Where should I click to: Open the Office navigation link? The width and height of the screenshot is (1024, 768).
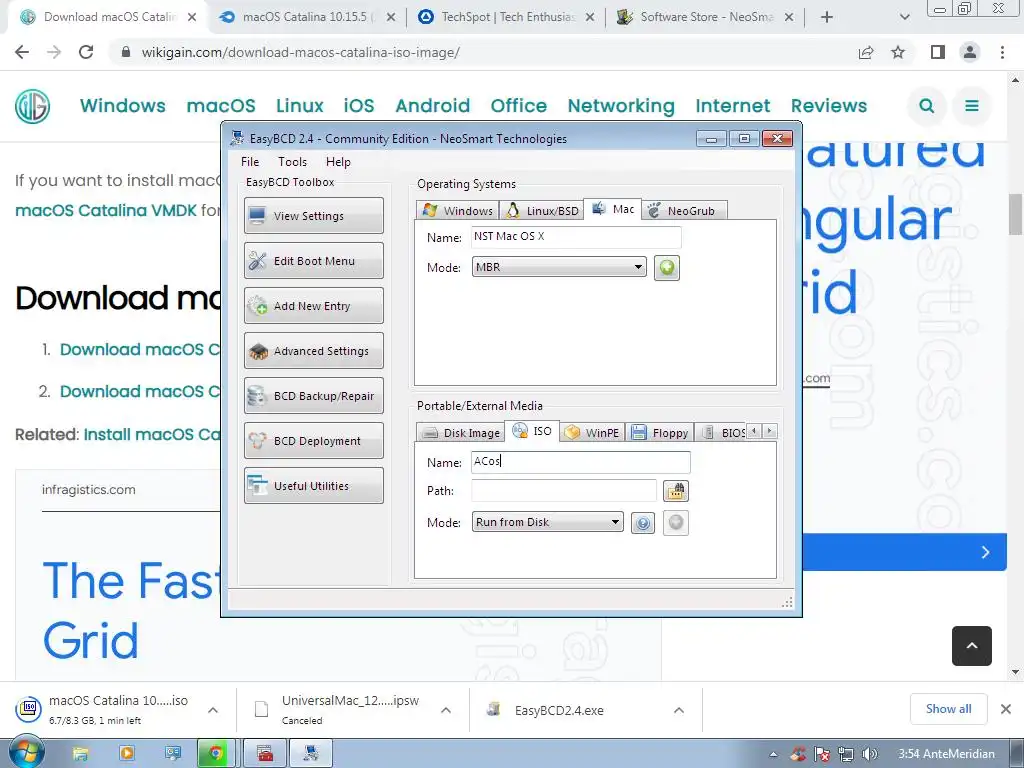pyautogui.click(x=519, y=106)
